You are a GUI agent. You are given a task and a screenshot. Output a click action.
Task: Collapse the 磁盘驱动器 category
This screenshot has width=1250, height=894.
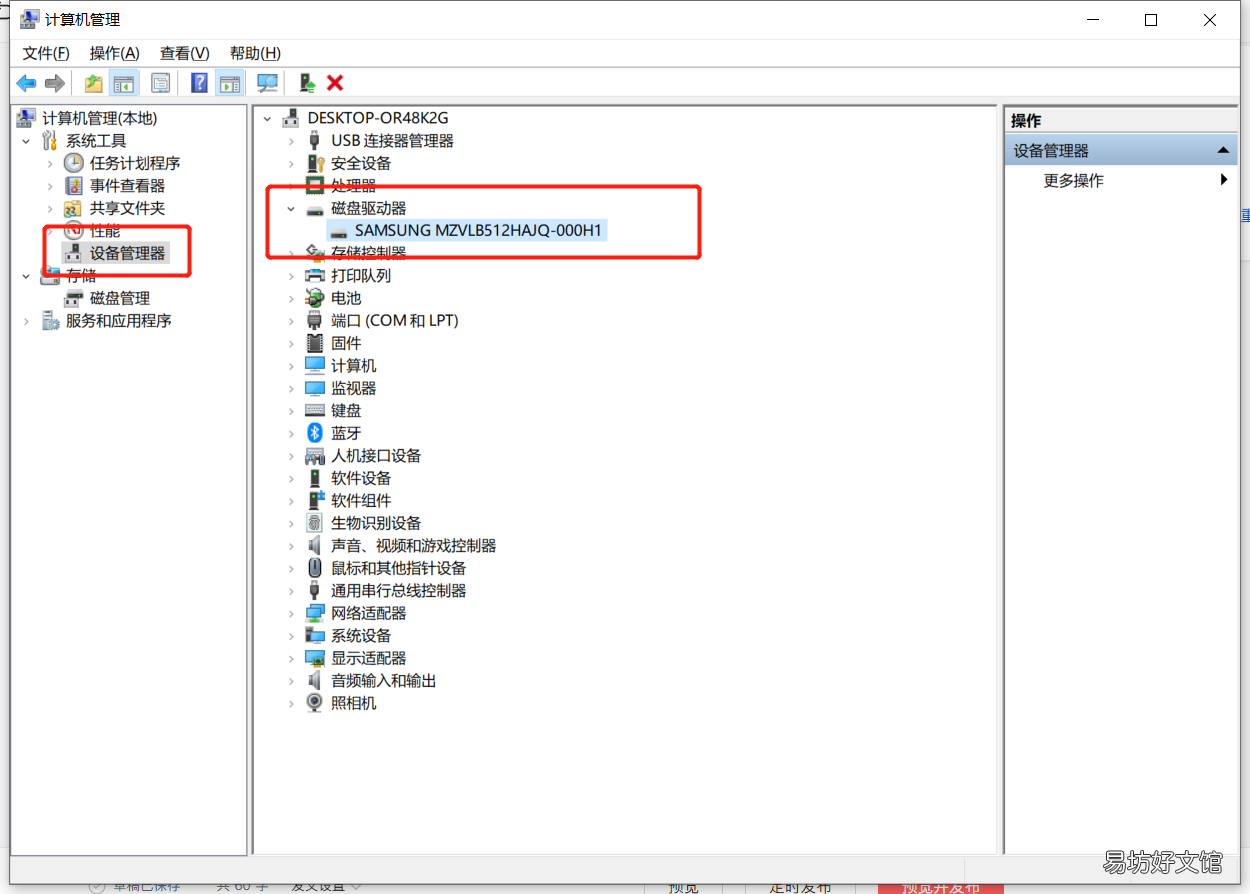[292, 208]
